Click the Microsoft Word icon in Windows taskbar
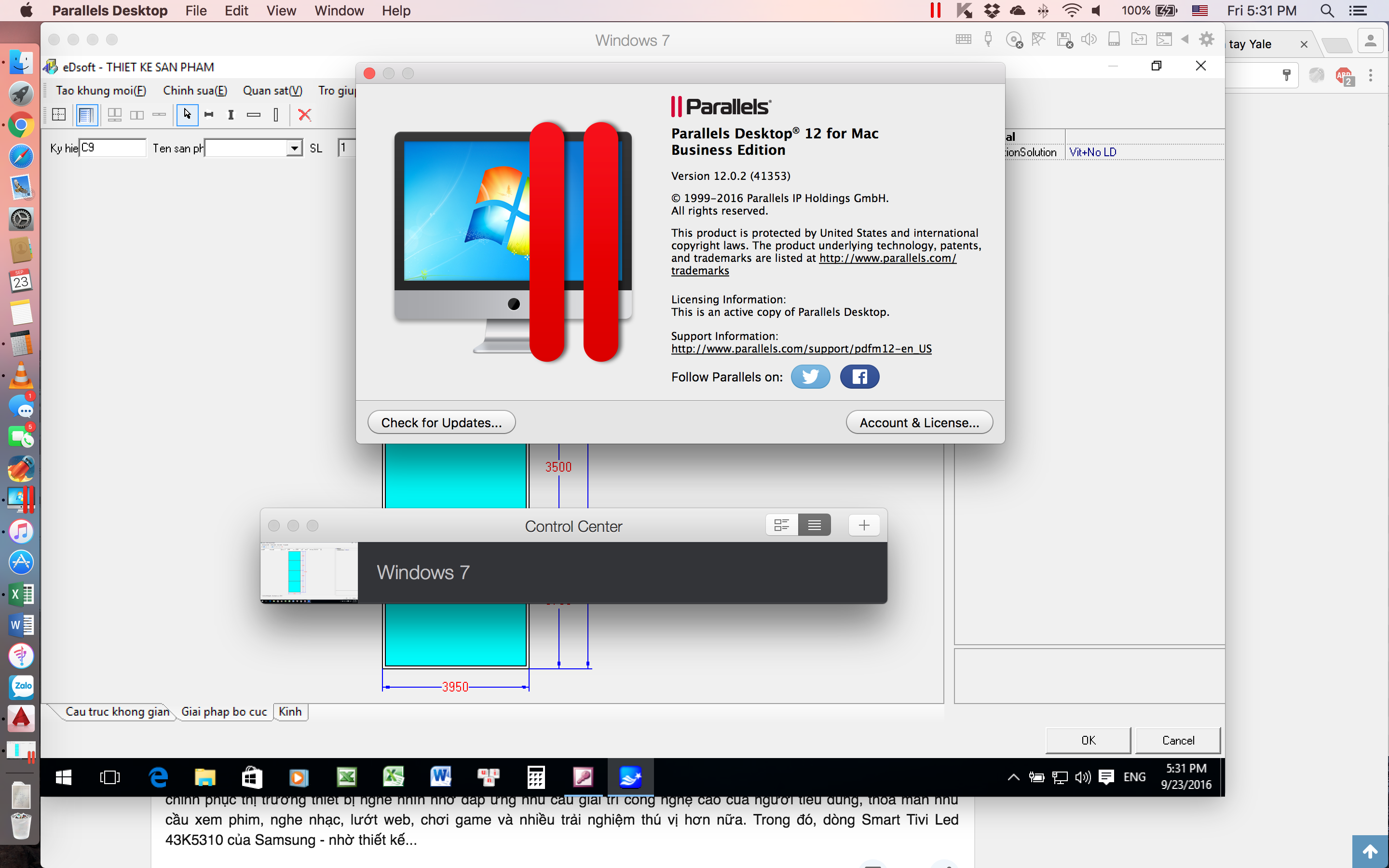1389x868 pixels. (x=440, y=777)
